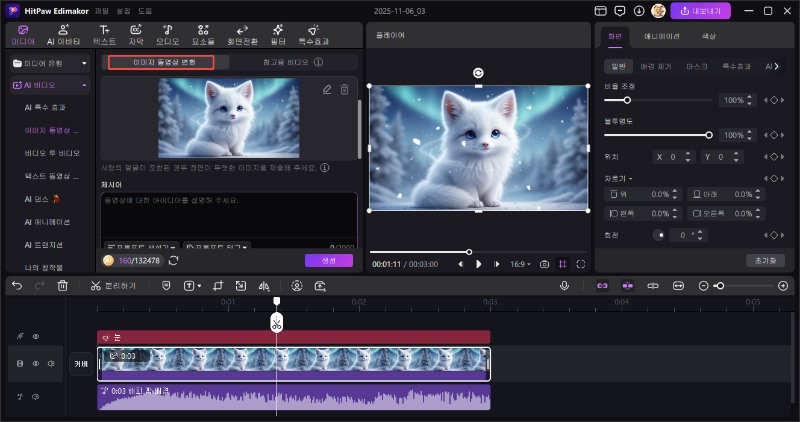The image size is (800, 422).
Task: Enter fullscreen preview in the player
Action: [581, 264]
